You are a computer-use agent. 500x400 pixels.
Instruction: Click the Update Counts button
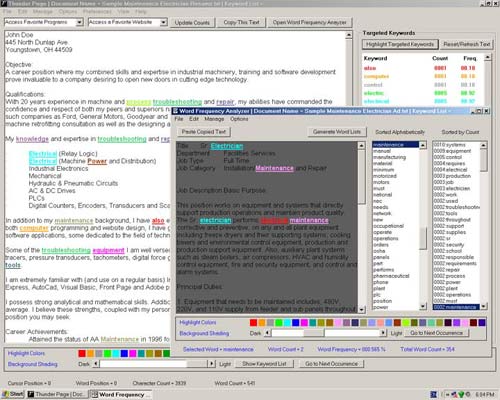pyautogui.click(x=192, y=23)
